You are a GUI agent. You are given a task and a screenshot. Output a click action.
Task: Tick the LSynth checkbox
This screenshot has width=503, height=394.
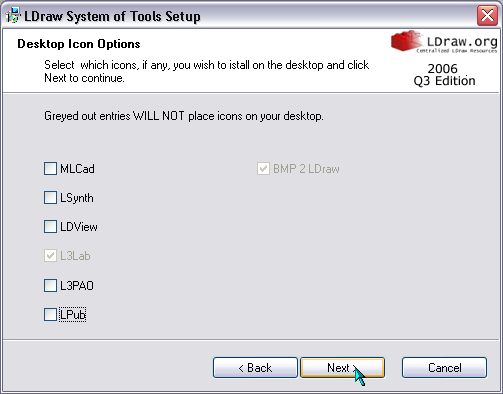tap(50, 198)
